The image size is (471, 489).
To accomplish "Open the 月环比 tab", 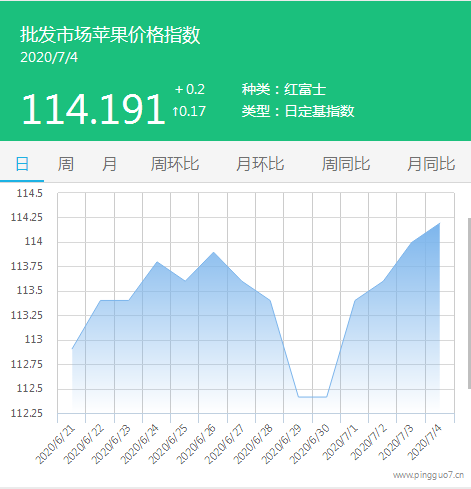I will pyautogui.click(x=260, y=164).
